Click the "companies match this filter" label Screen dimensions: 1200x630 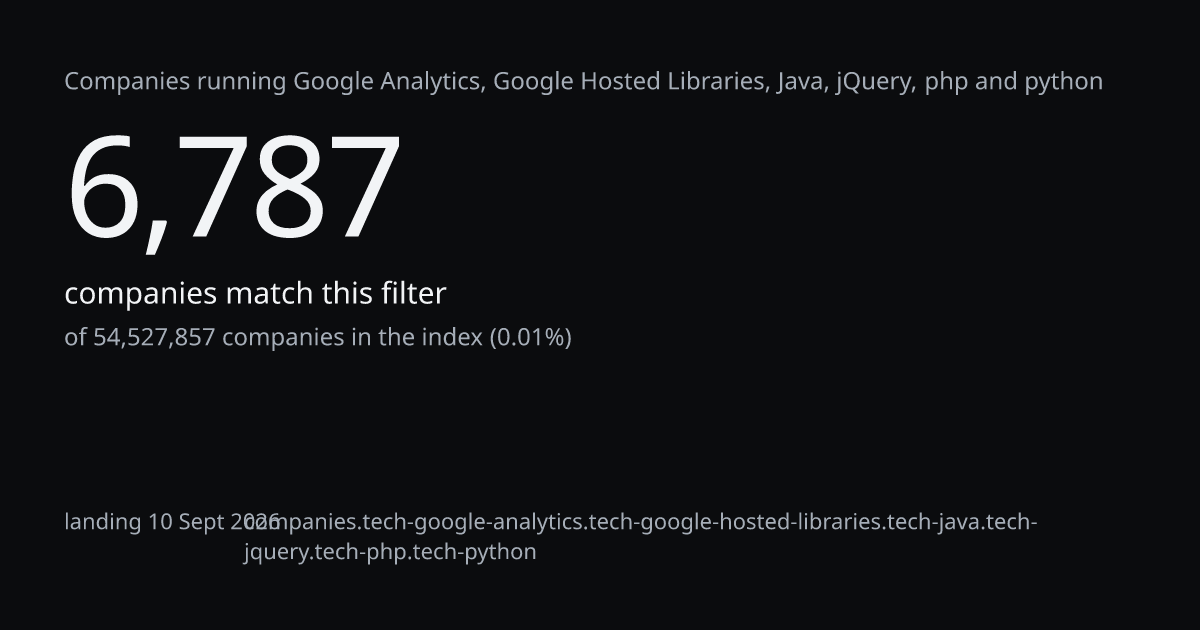tap(255, 294)
